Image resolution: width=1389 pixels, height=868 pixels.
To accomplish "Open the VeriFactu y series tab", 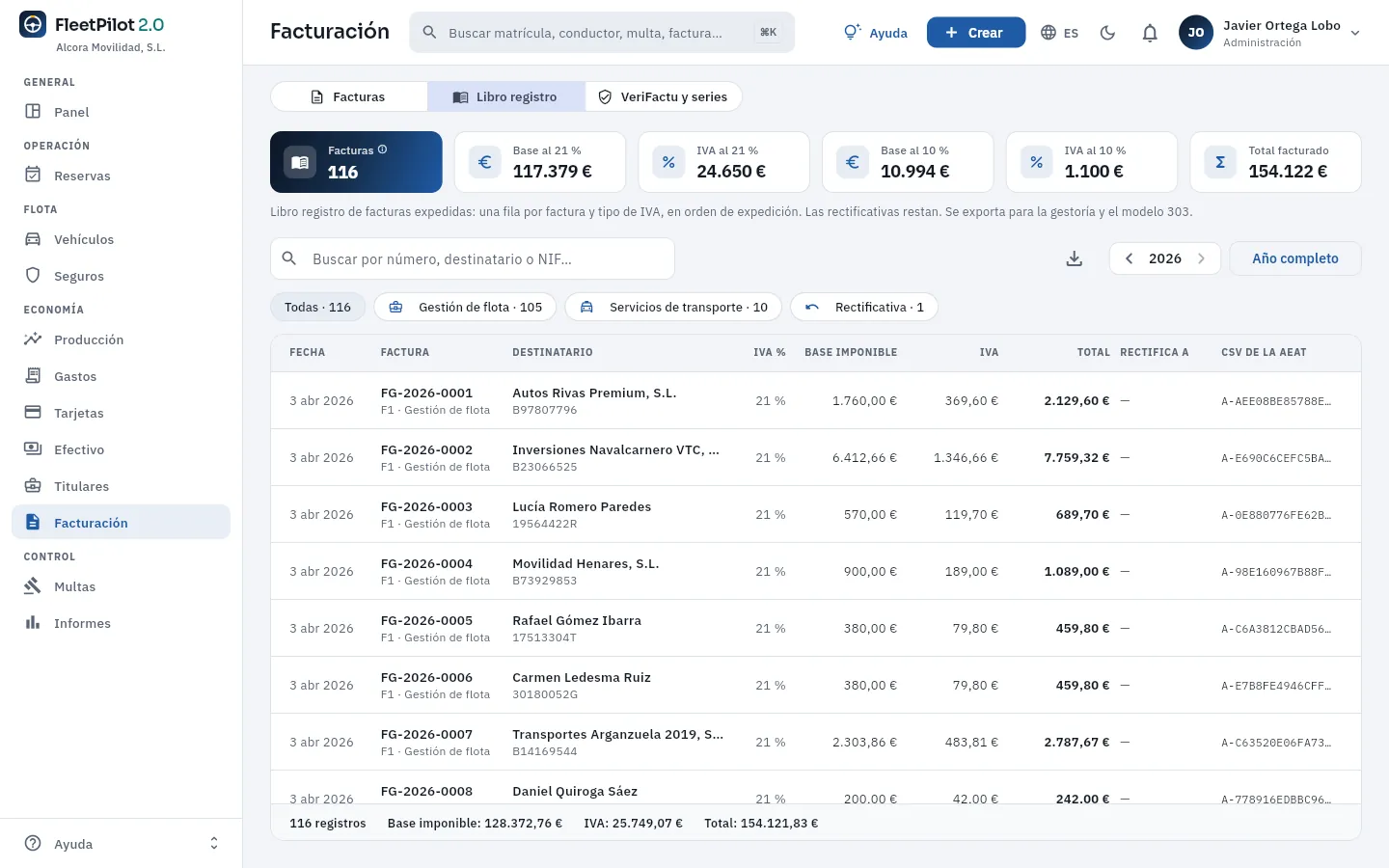I will 664,96.
